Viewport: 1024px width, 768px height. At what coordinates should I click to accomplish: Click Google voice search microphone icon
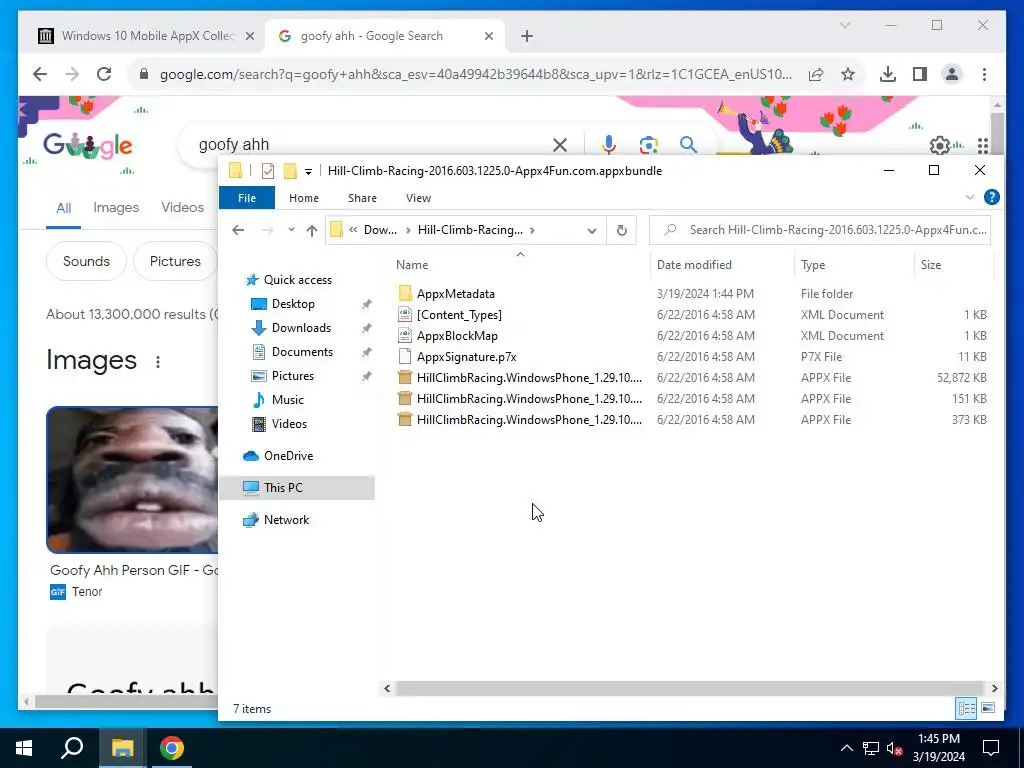click(x=609, y=144)
